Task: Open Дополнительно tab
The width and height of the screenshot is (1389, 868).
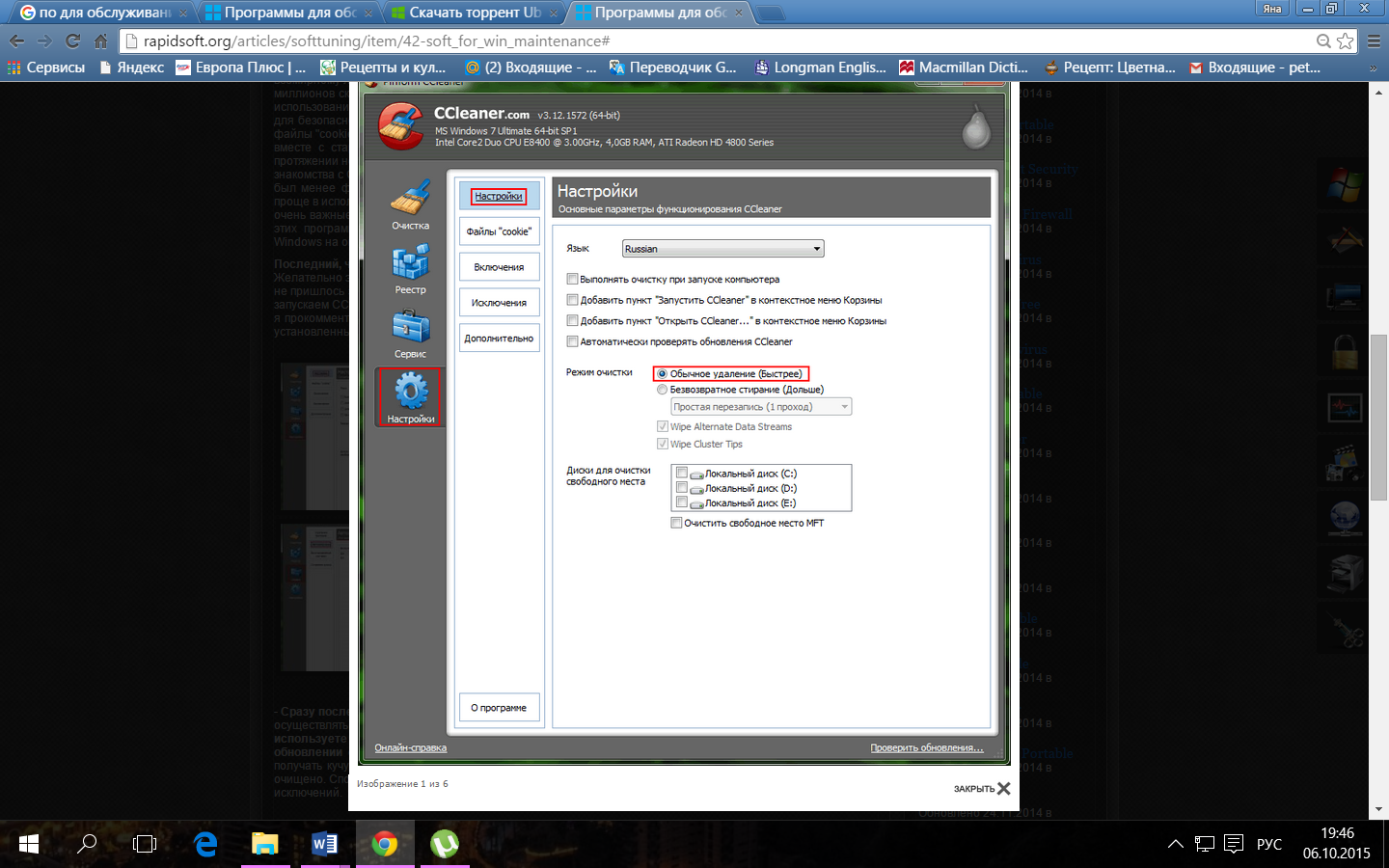Action: click(499, 339)
